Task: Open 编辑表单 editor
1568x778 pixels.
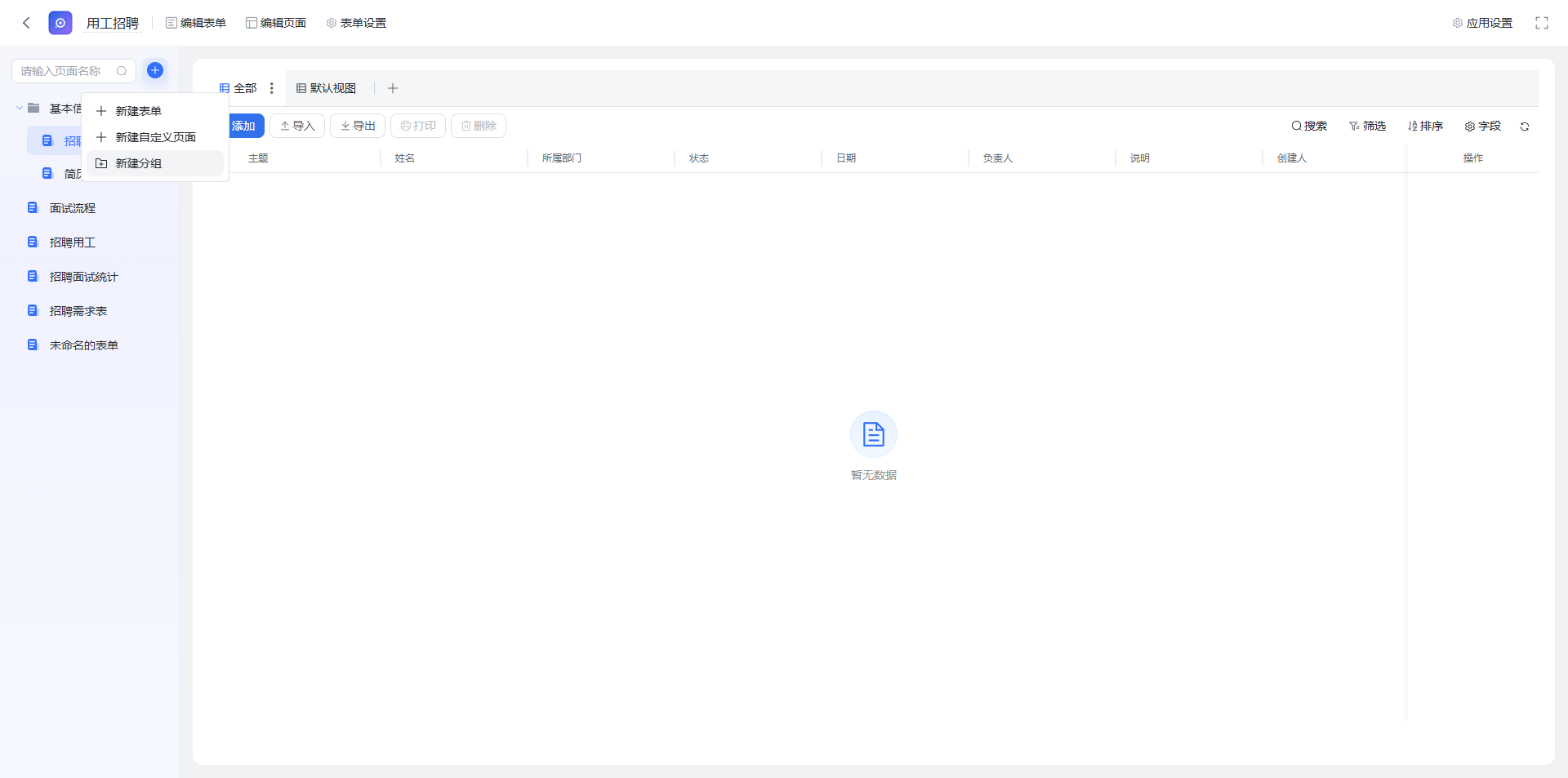Action: [x=196, y=23]
